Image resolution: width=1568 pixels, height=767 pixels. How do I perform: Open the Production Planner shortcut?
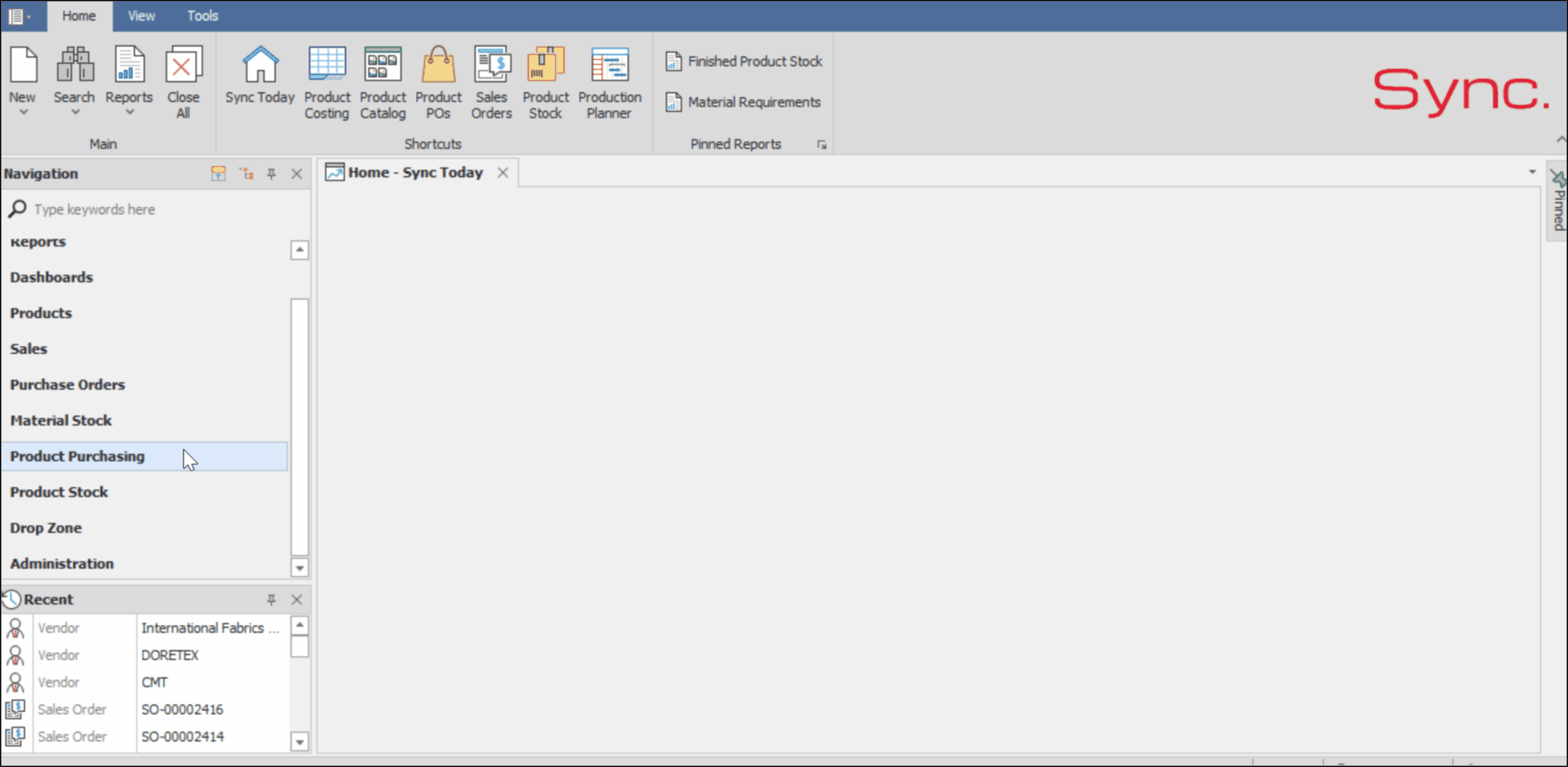click(609, 65)
